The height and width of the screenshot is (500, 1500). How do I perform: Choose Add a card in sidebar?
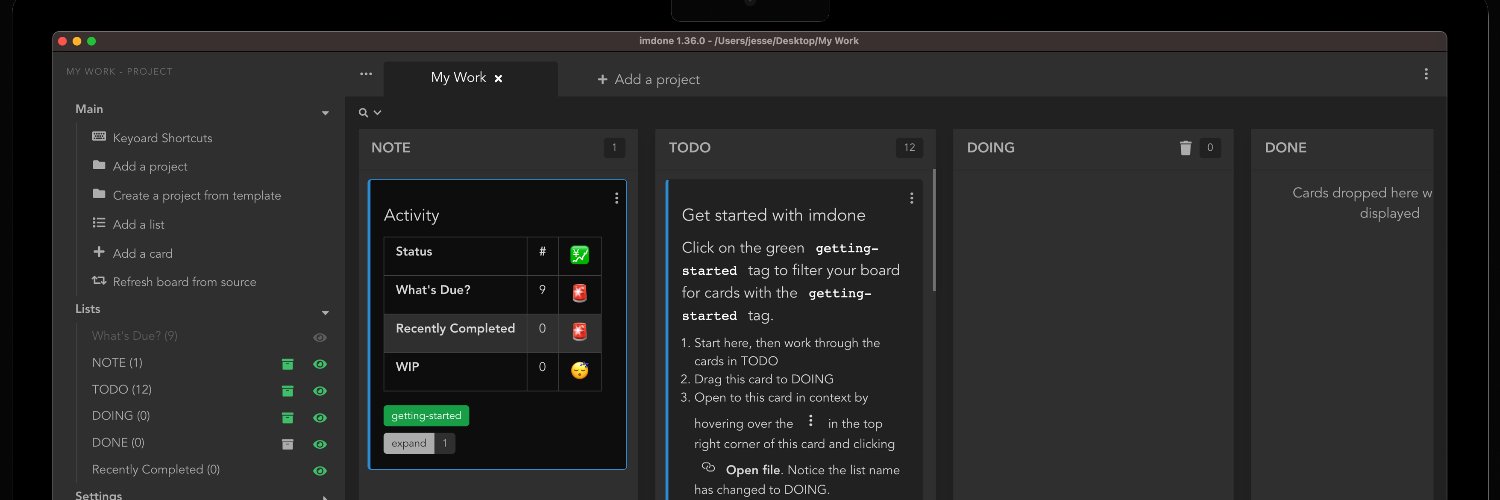143,253
